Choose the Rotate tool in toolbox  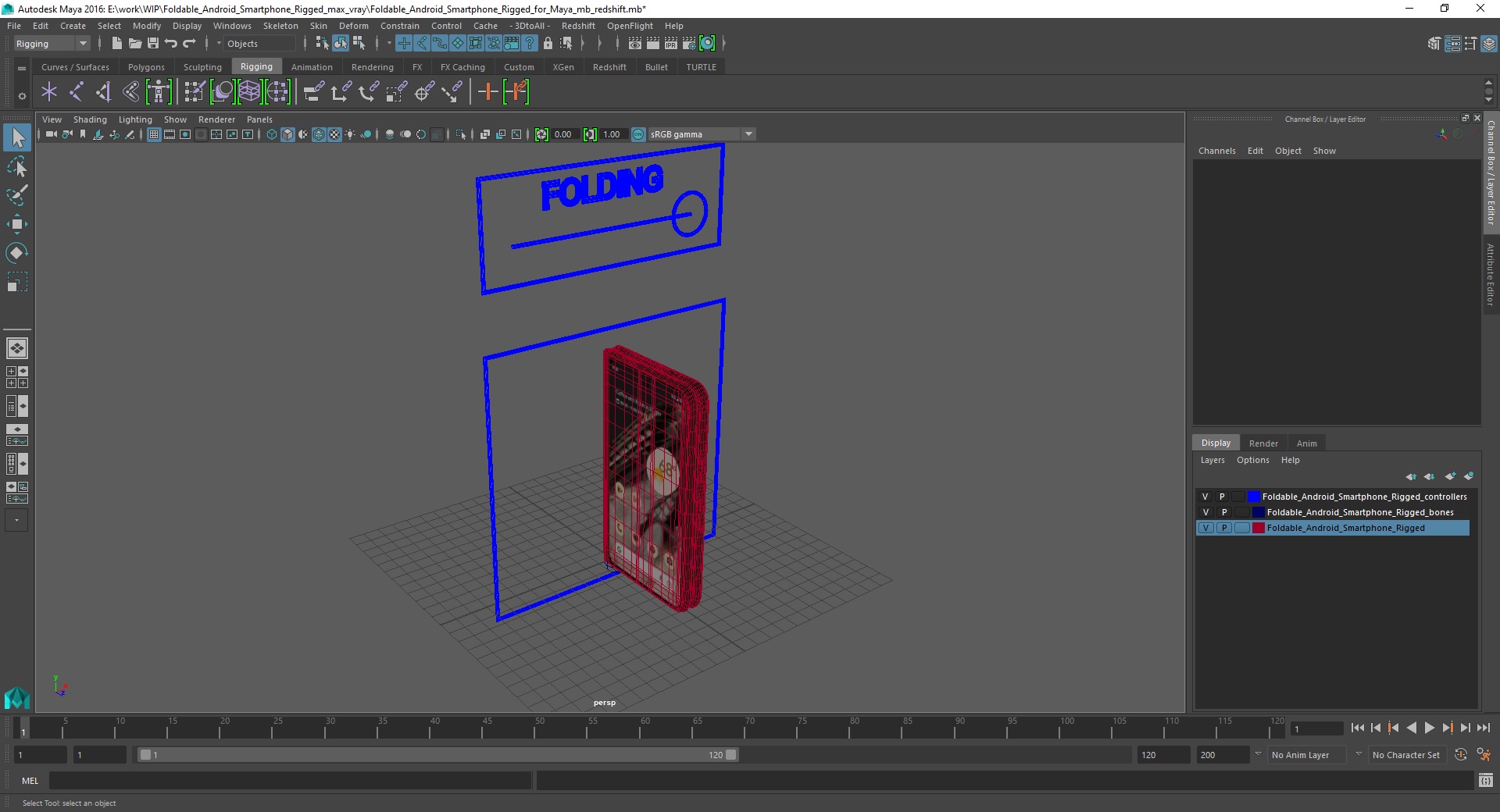point(17,253)
